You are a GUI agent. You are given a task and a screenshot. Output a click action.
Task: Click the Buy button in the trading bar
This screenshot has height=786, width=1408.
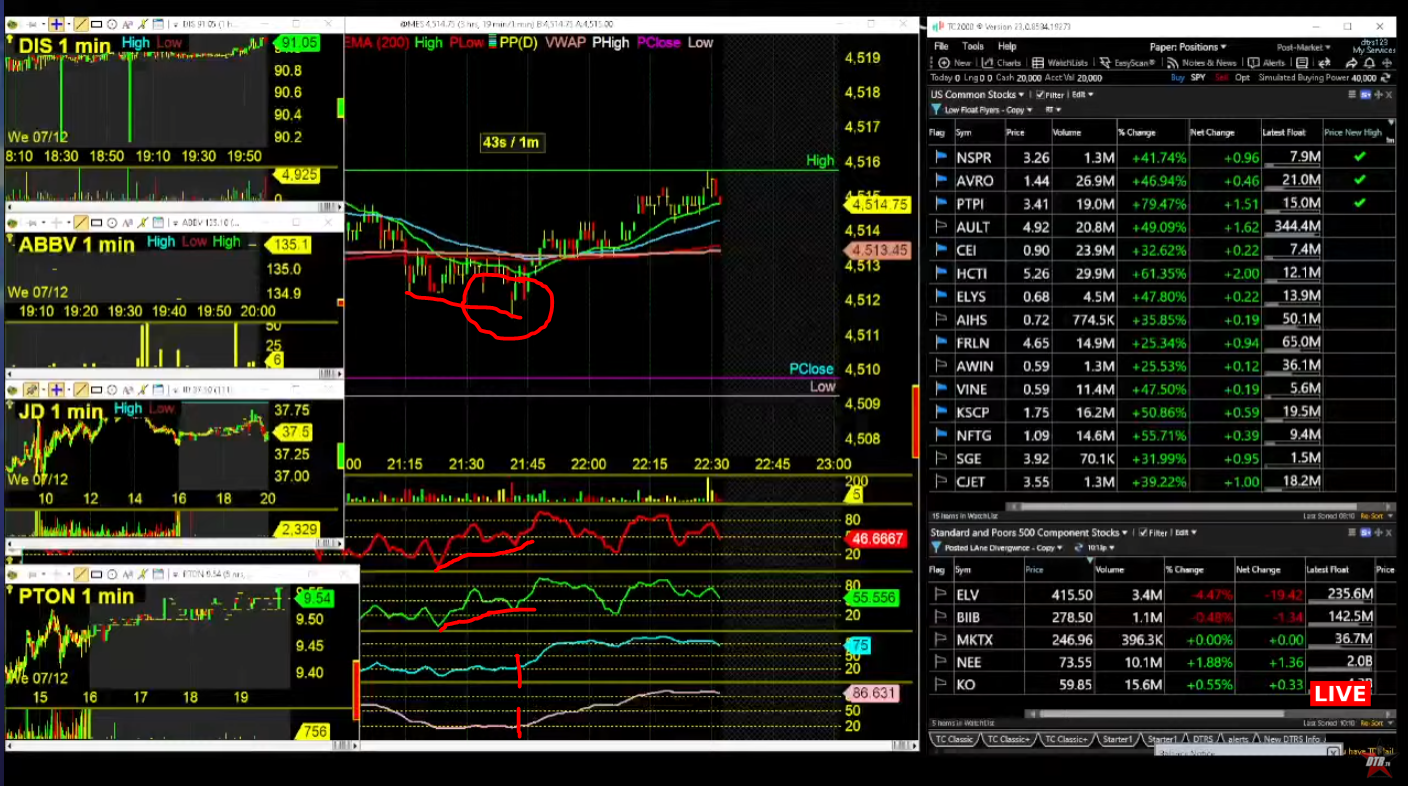coord(1178,78)
